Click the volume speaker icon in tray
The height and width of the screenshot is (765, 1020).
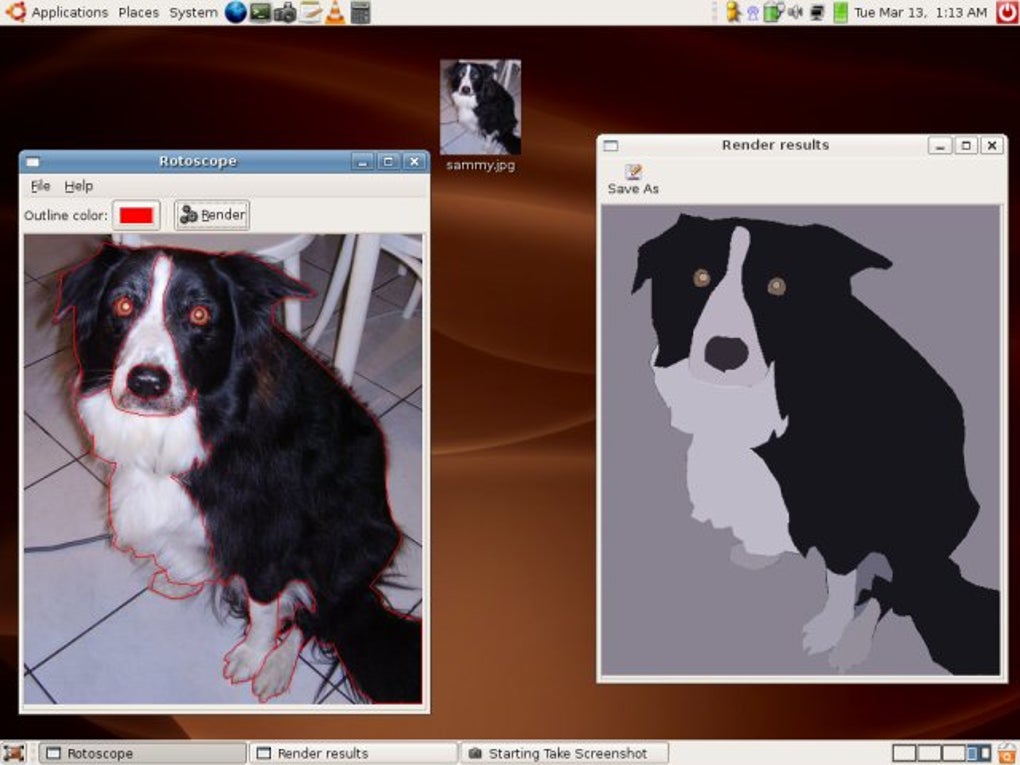(x=795, y=12)
